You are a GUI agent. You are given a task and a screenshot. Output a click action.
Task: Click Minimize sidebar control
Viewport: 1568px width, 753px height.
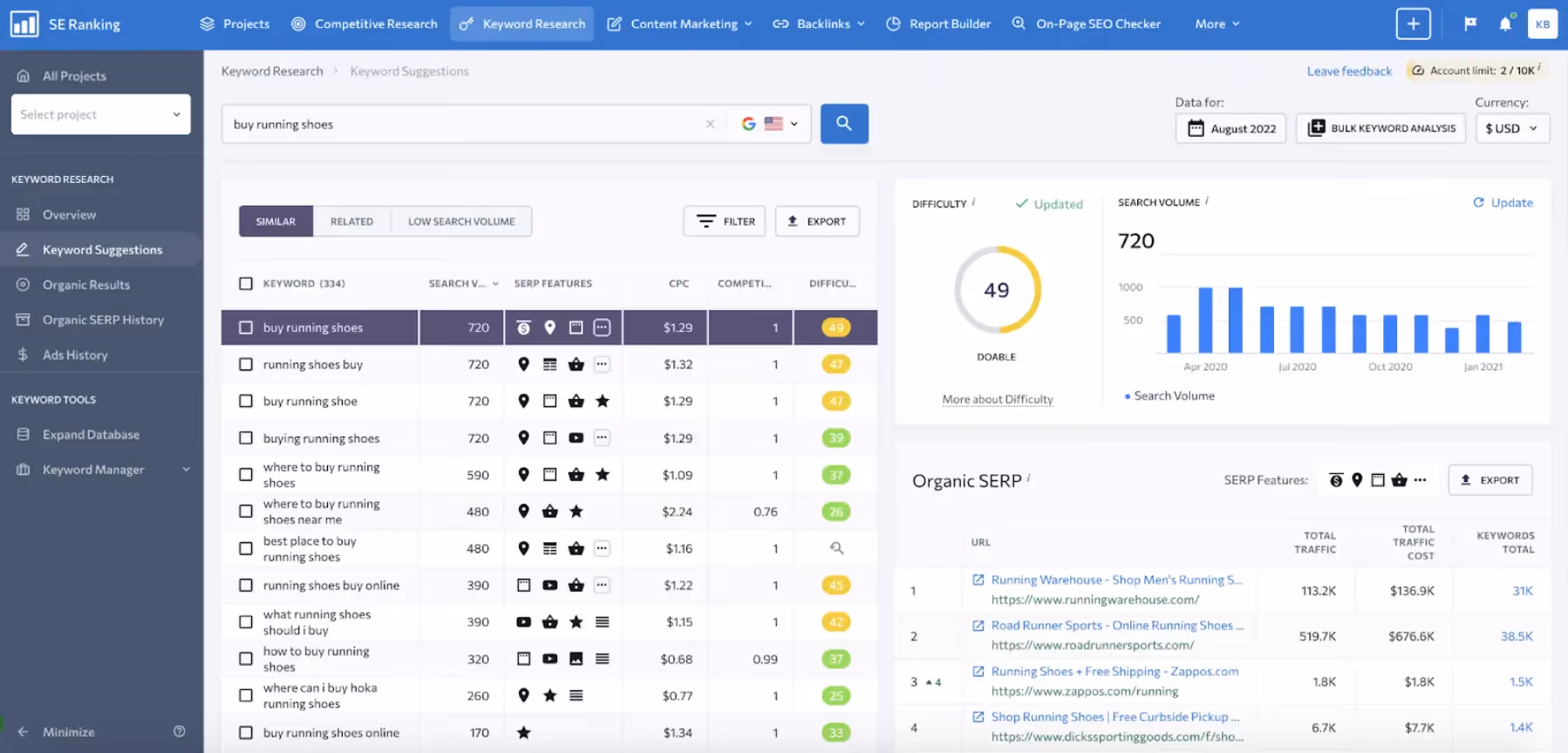56,731
